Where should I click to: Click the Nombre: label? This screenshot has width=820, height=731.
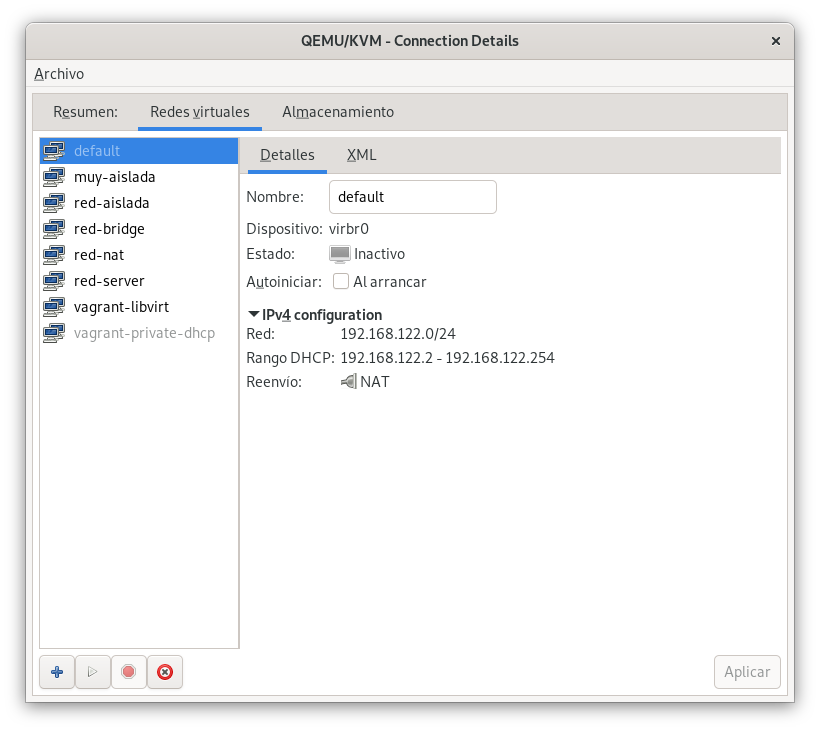tap(275, 197)
